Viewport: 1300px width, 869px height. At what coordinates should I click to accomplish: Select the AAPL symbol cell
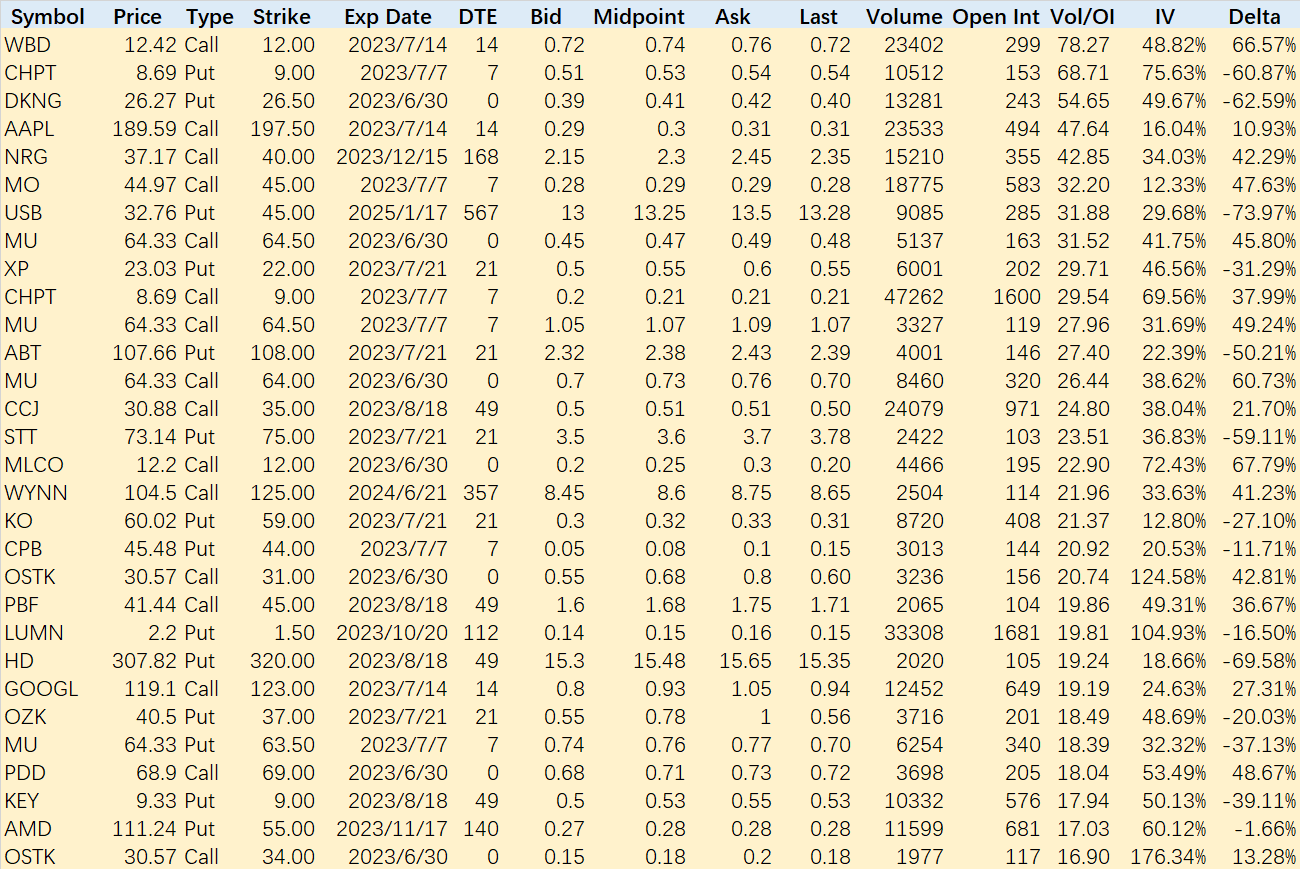[x=29, y=129]
